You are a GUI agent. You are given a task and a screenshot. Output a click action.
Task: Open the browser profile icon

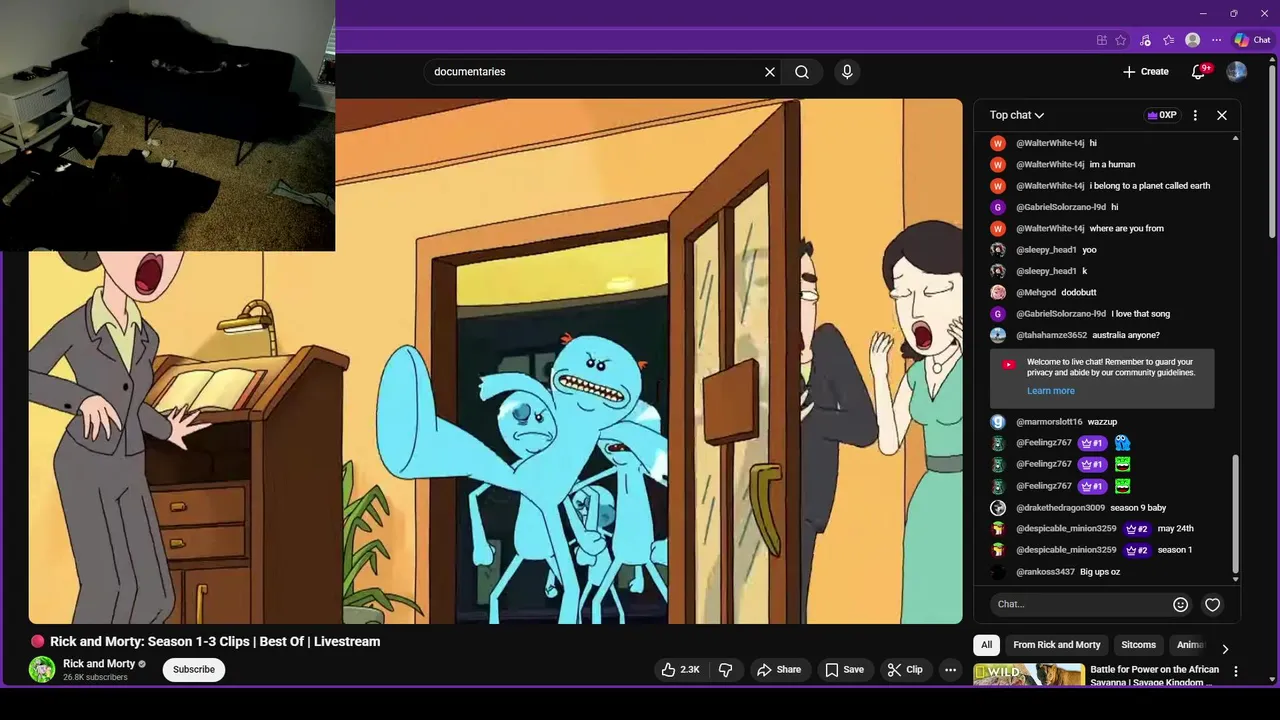click(1192, 40)
